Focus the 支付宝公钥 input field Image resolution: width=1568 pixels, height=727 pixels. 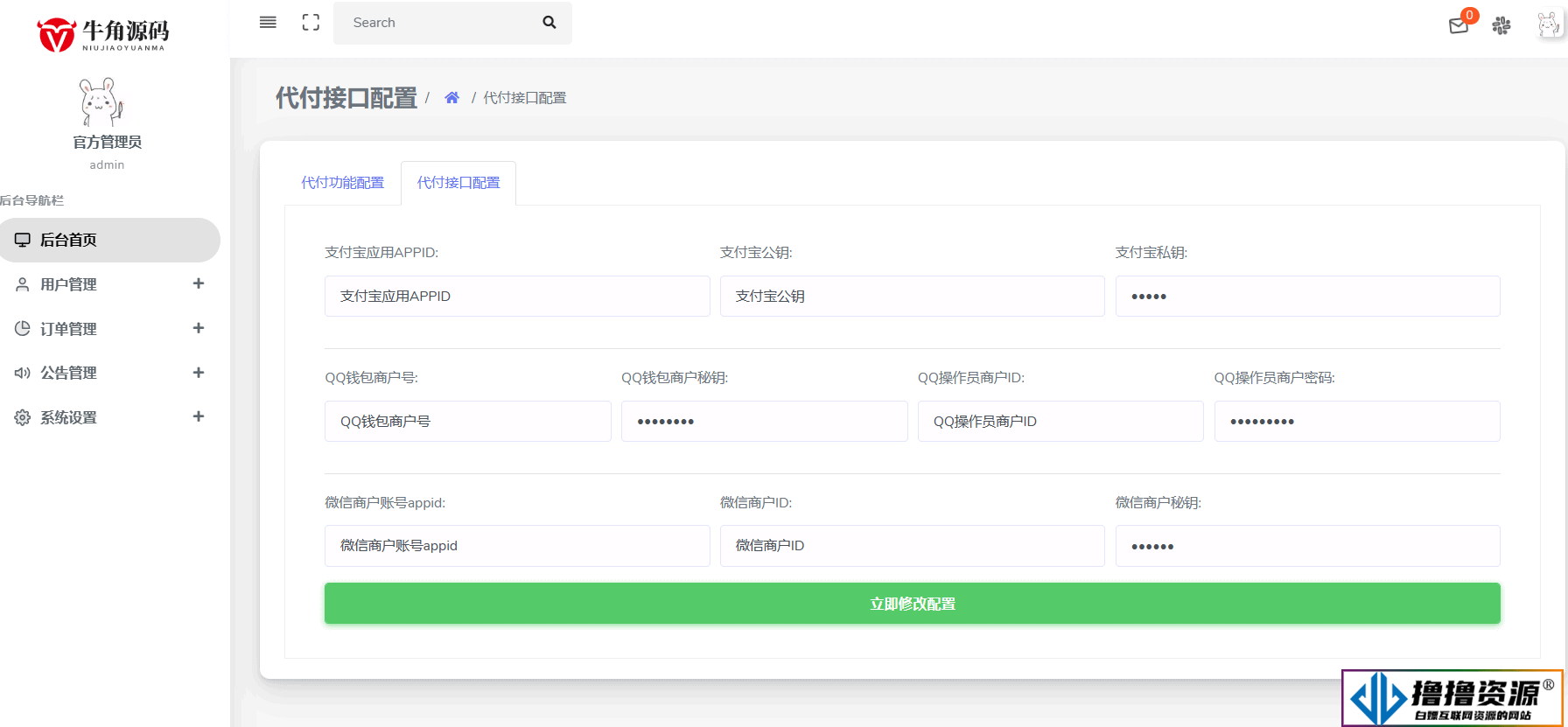pos(912,297)
